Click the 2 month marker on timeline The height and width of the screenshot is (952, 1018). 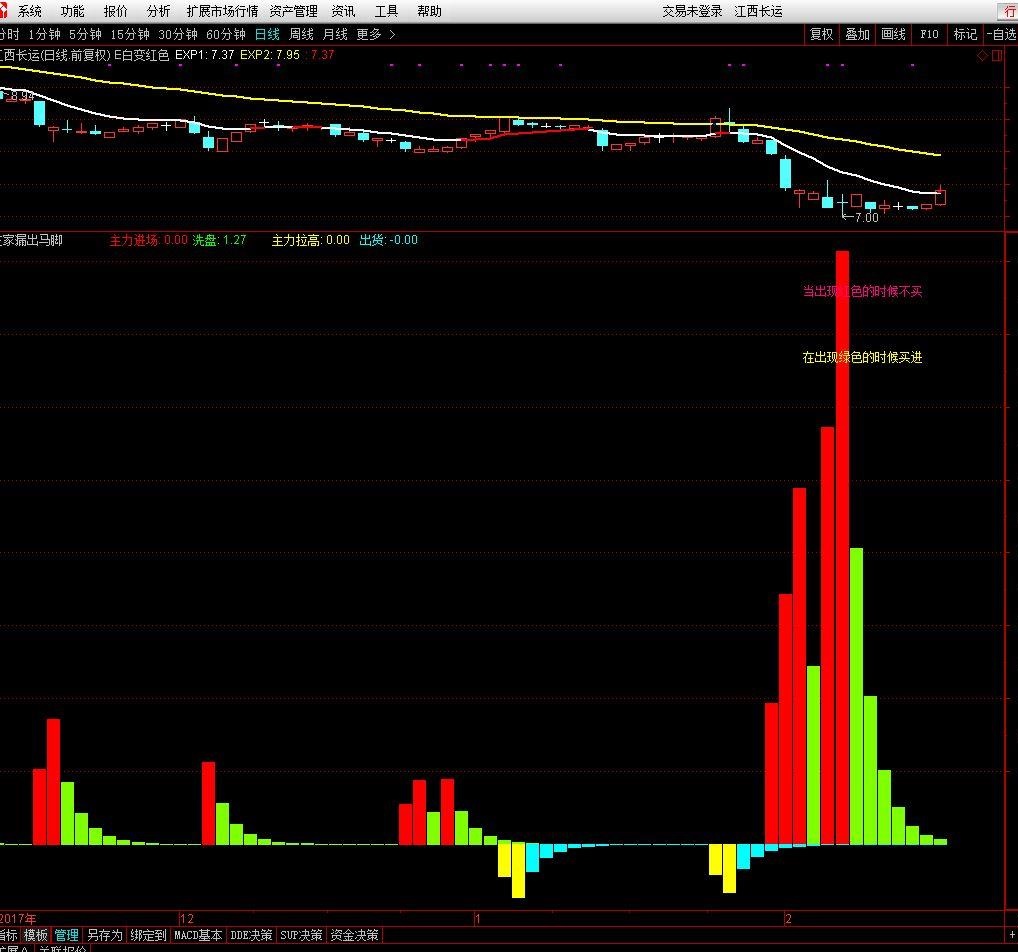coord(788,918)
